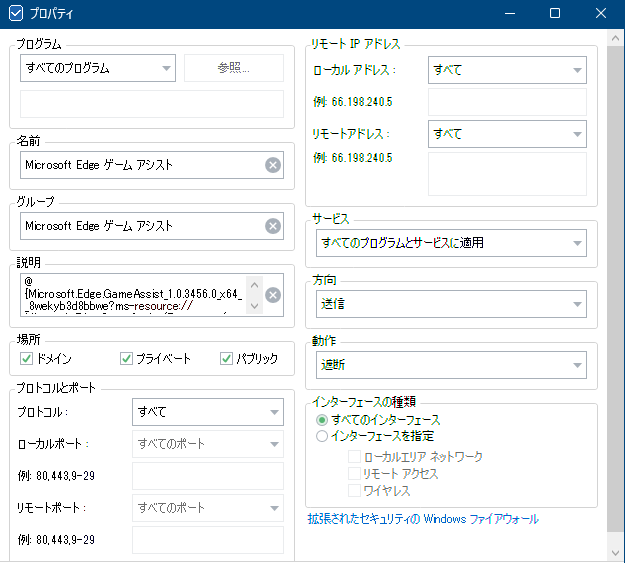Image resolution: width=625 pixels, height=563 pixels.
Task: Open the 方向 dropdown showing 送信
Action: [x=450, y=304]
